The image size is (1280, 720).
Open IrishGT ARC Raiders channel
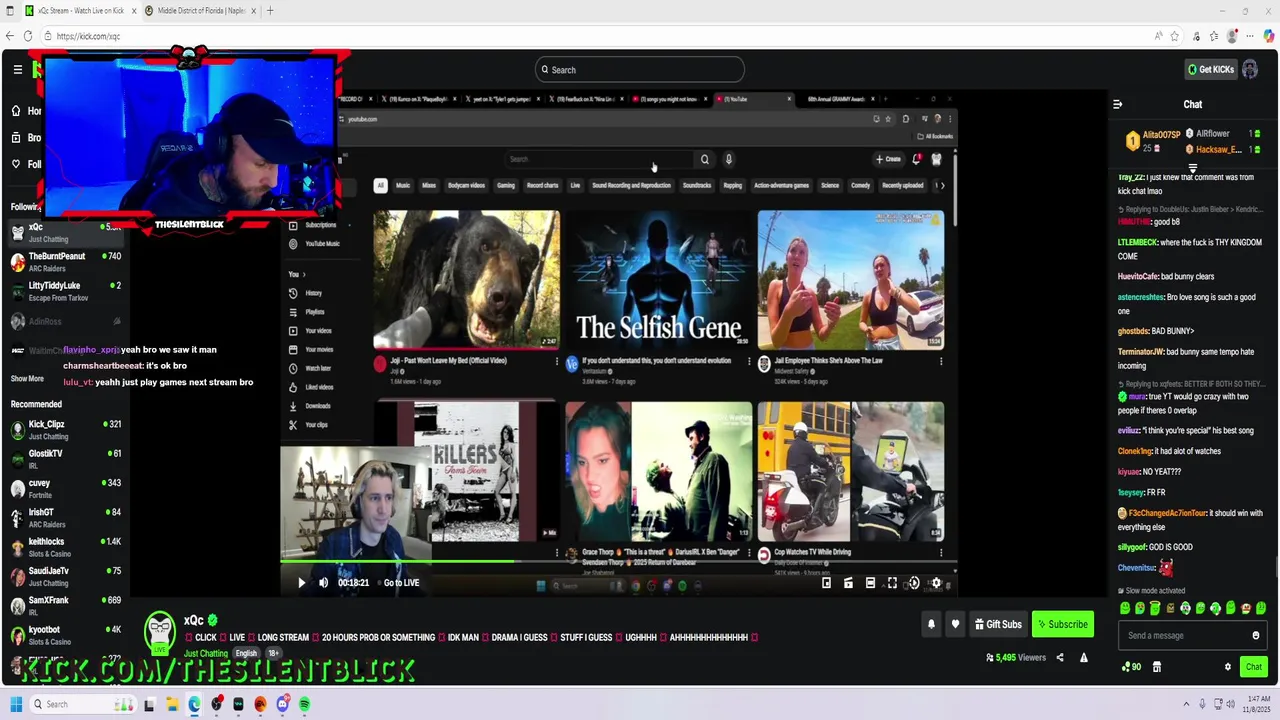65,518
